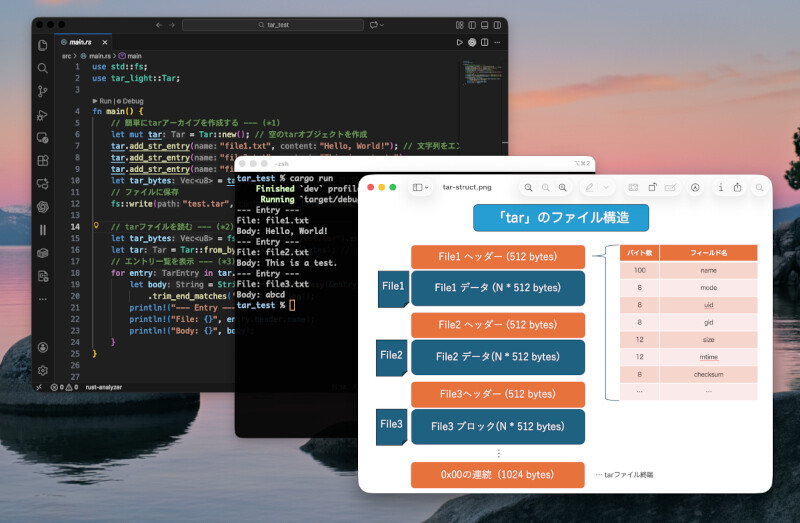Screen dimensions: 800x523
Task: Close the main.rs tab
Action: (x=105, y=42)
